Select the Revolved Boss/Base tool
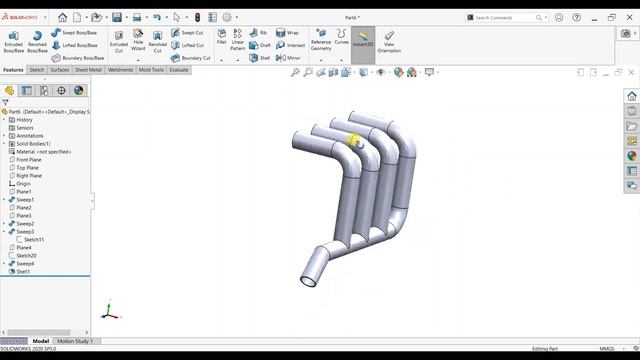The height and width of the screenshot is (360, 640). pos(37,42)
